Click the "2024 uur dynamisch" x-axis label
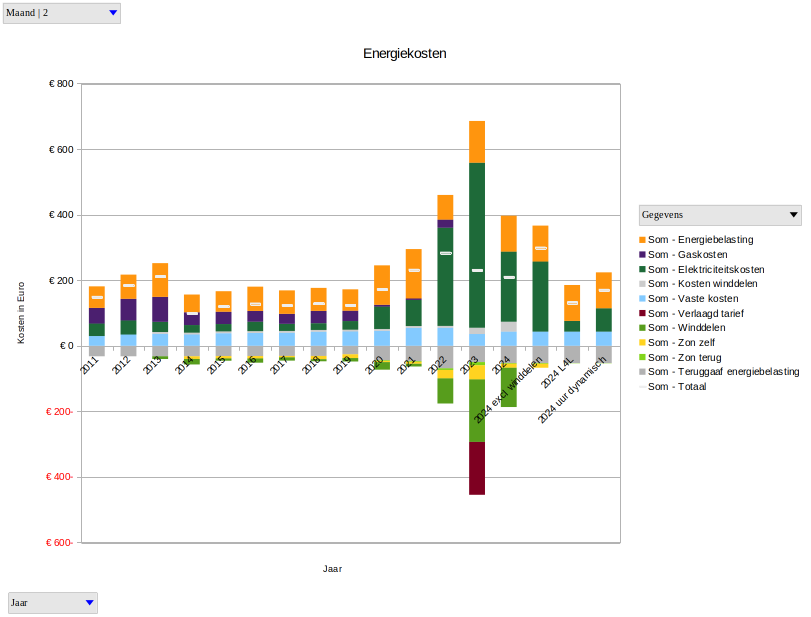The width and height of the screenshot is (811, 617). point(574,390)
